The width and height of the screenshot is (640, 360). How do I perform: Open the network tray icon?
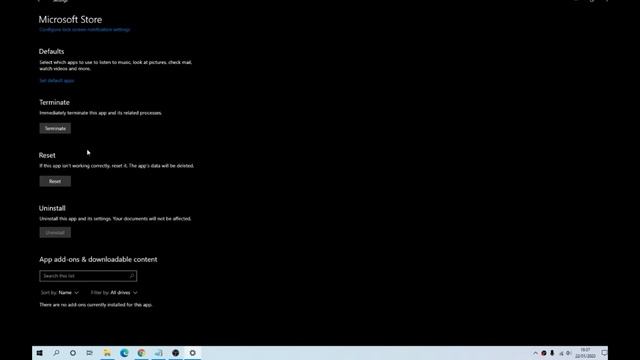(x=561, y=353)
